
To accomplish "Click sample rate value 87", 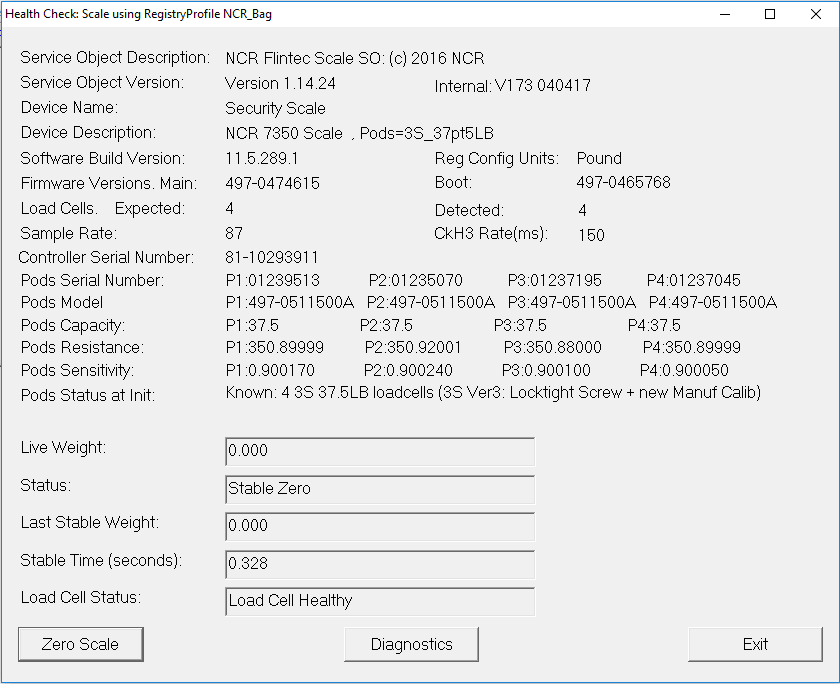I will pos(234,233).
